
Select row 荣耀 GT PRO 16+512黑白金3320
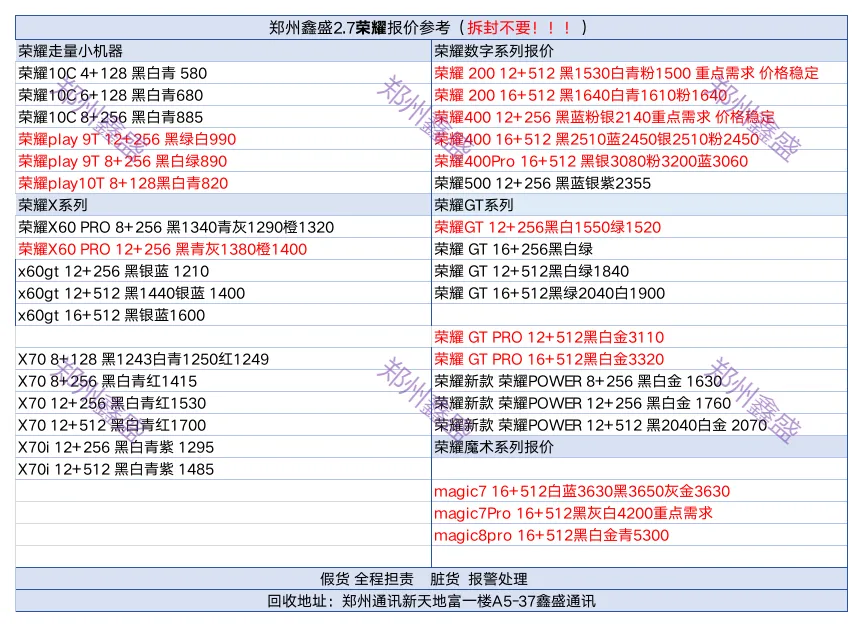point(640,359)
